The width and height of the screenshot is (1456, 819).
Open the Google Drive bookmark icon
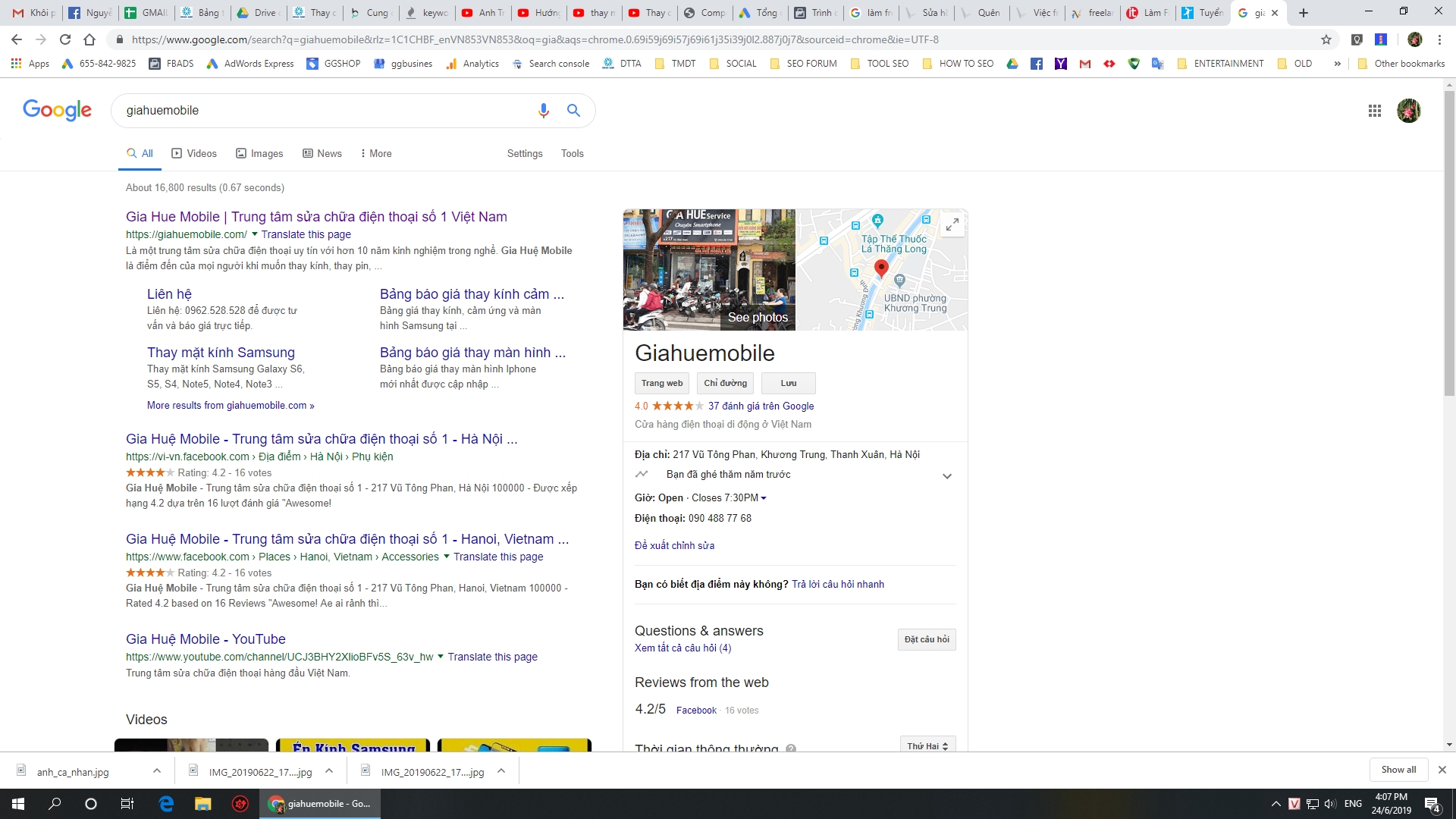pyautogui.click(x=1012, y=64)
